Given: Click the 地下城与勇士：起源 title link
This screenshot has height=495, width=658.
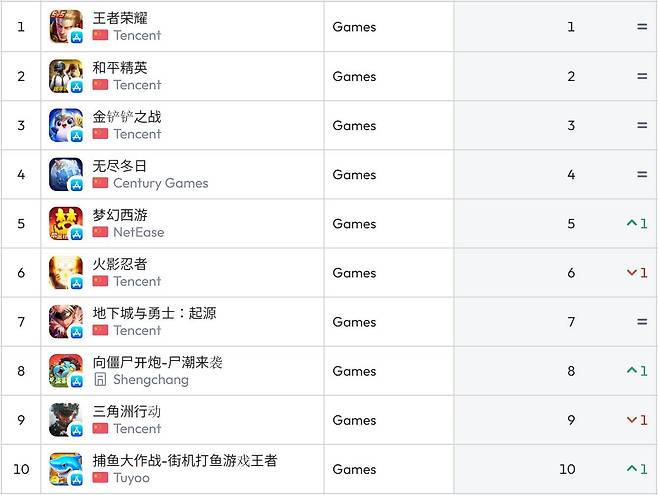Looking at the screenshot, I should [154, 313].
